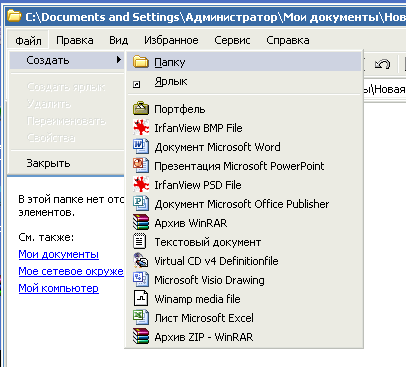Open the Мое сетевое окружение link
406x367 pixels.
coord(71,271)
